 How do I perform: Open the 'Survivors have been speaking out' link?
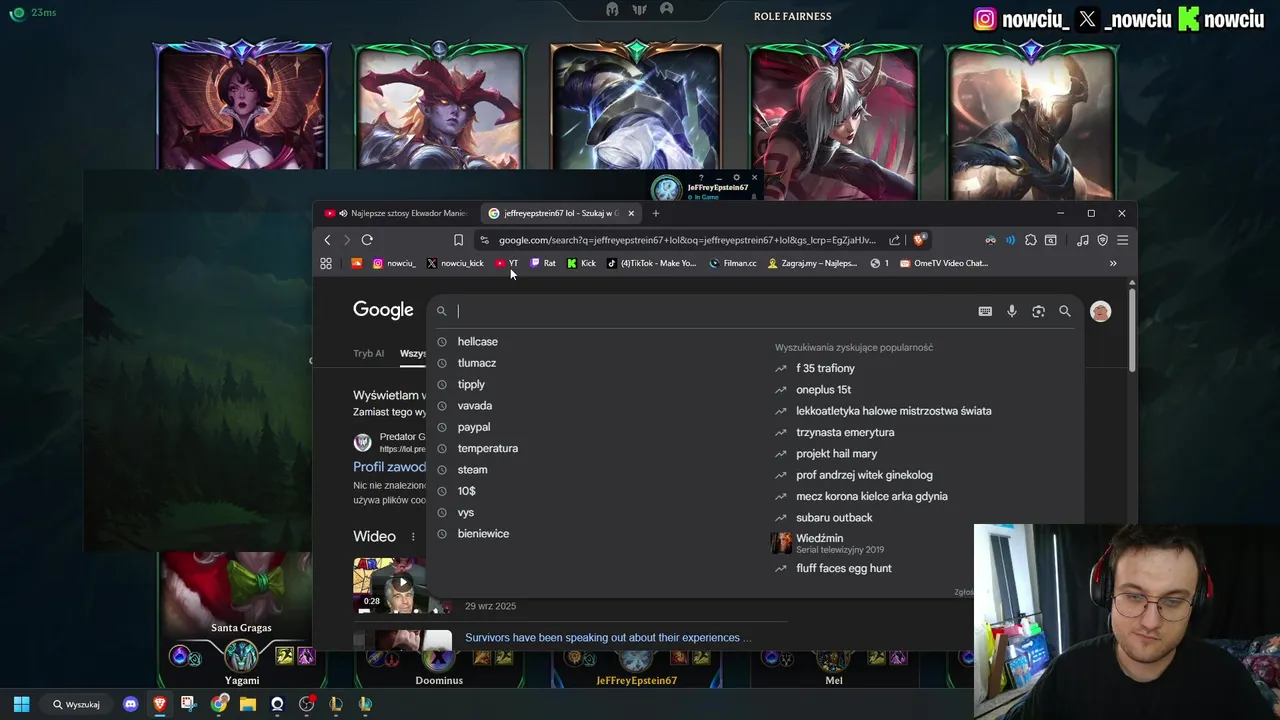(x=608, y=637)
